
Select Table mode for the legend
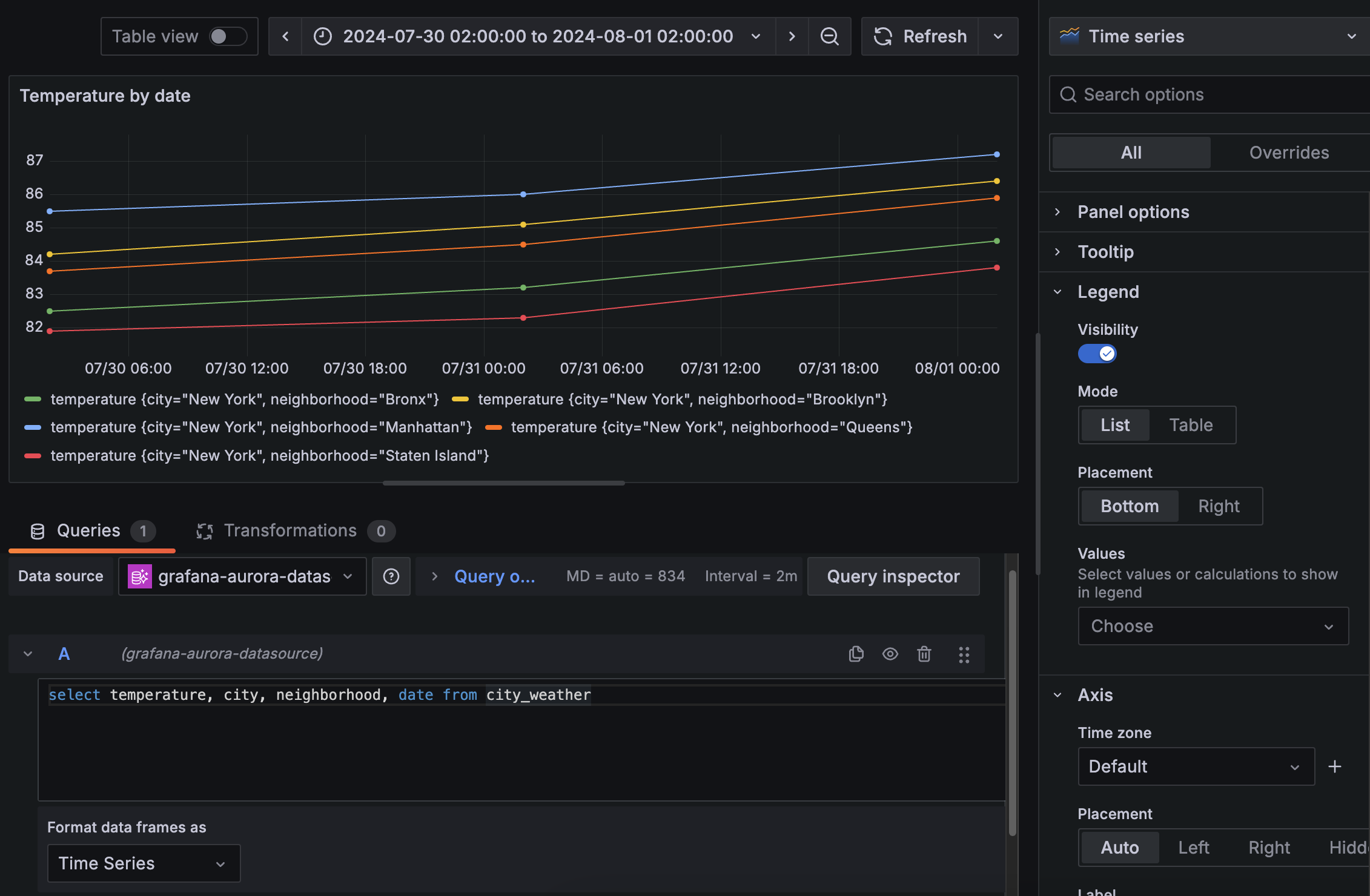(x=1191, y=424)
